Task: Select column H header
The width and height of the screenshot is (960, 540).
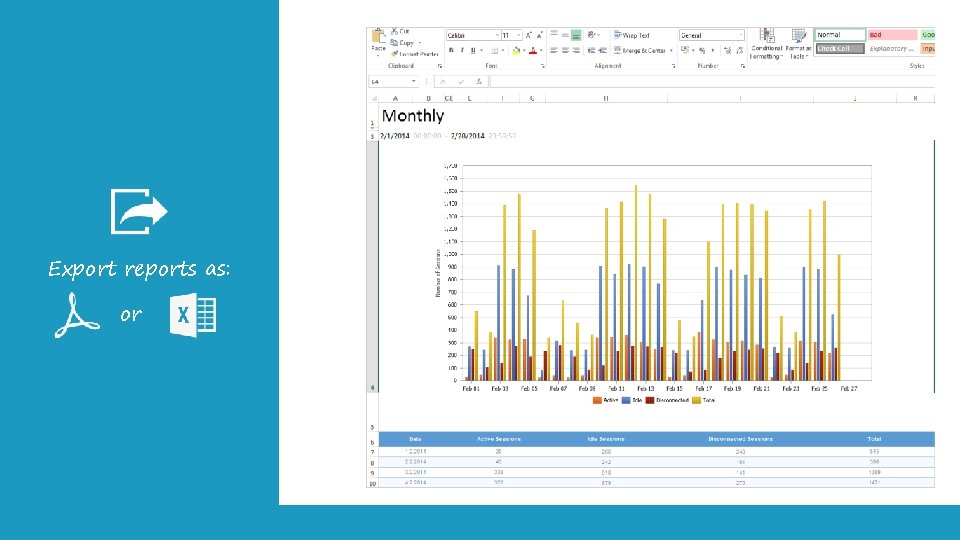Action: pos(606,98)
